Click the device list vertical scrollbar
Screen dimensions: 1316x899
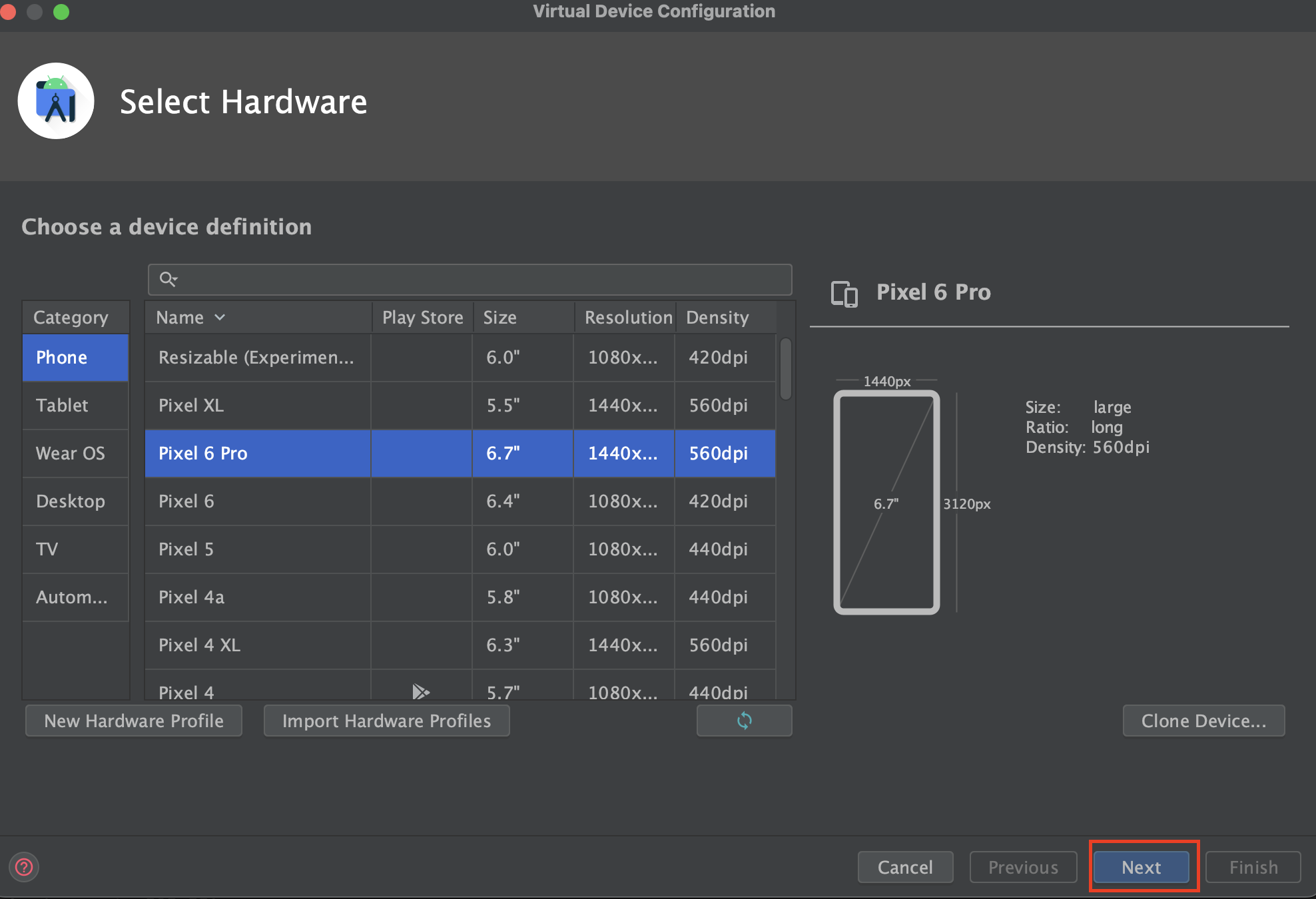(786, 369)
